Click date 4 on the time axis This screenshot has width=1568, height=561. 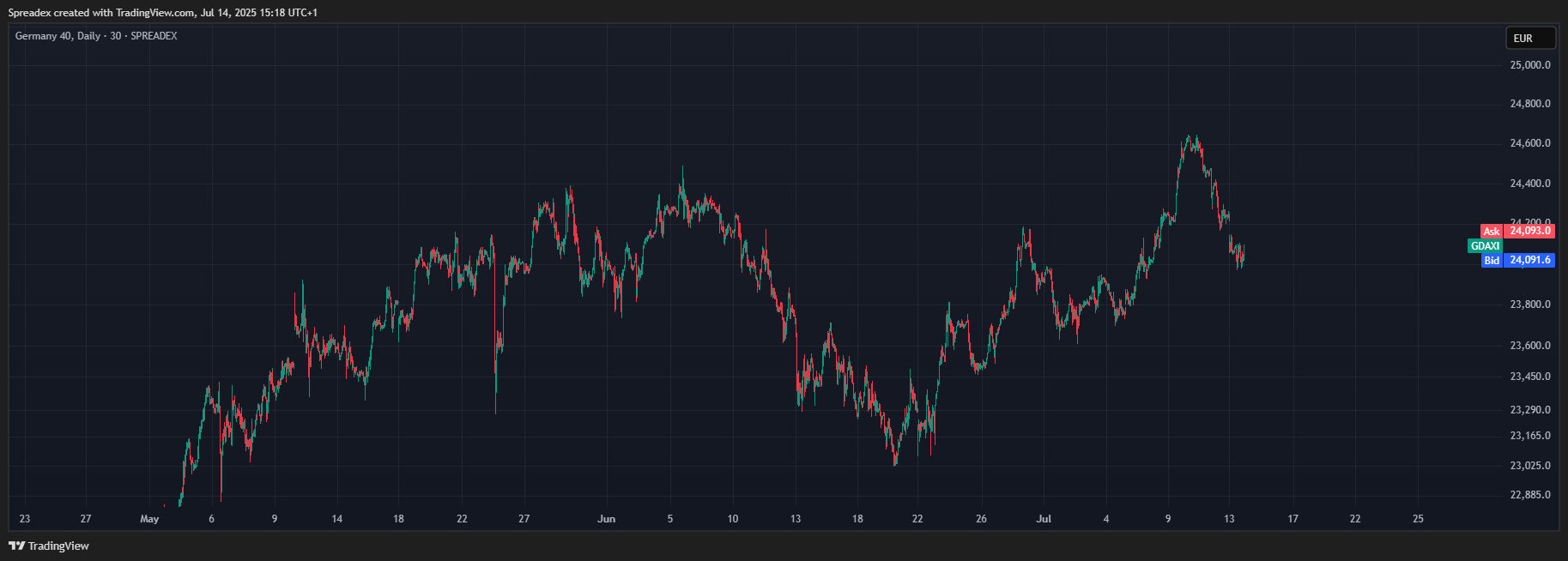1106,519
